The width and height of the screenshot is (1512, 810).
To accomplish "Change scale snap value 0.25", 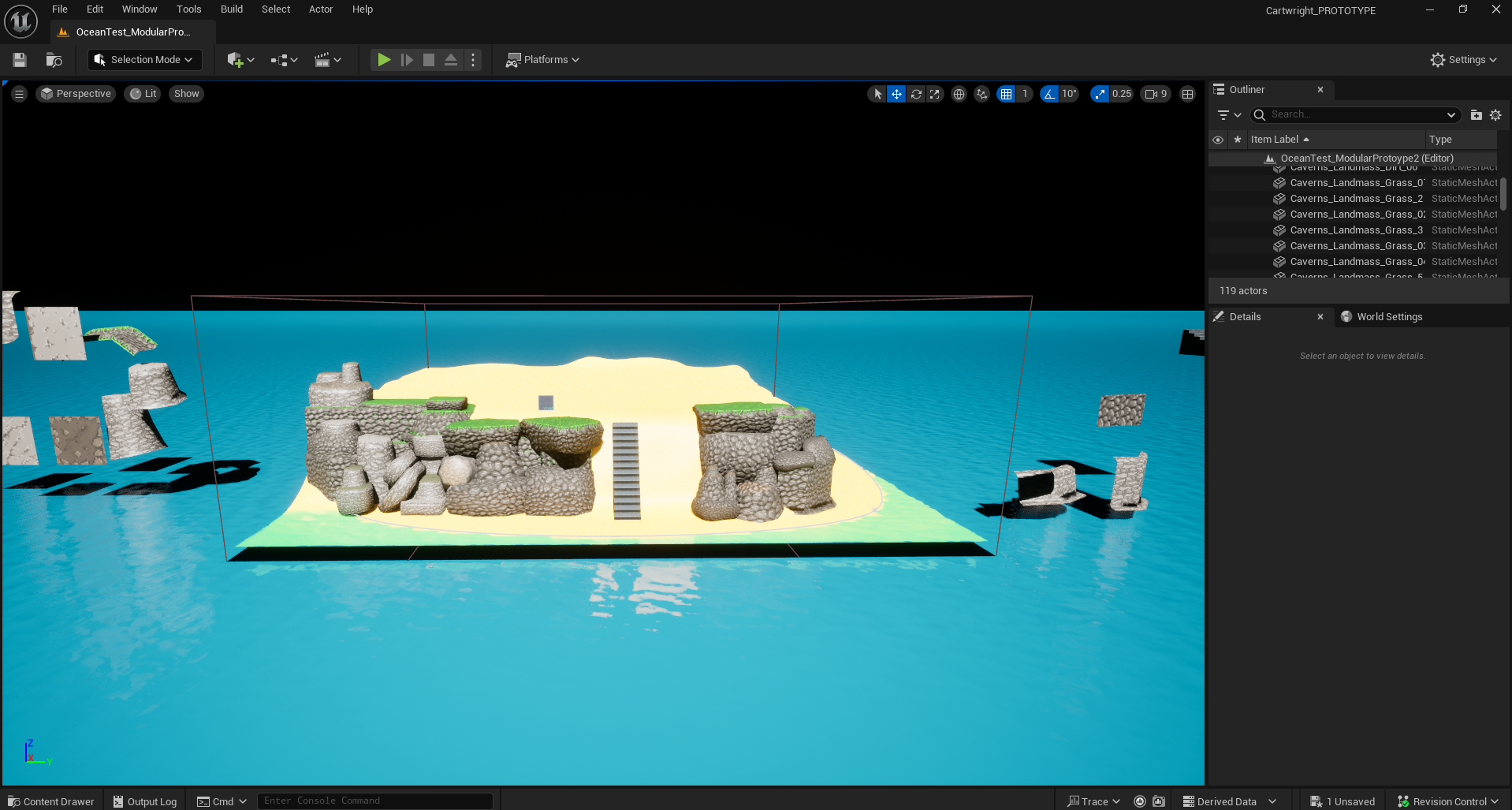I will [x=1121, y=94].
